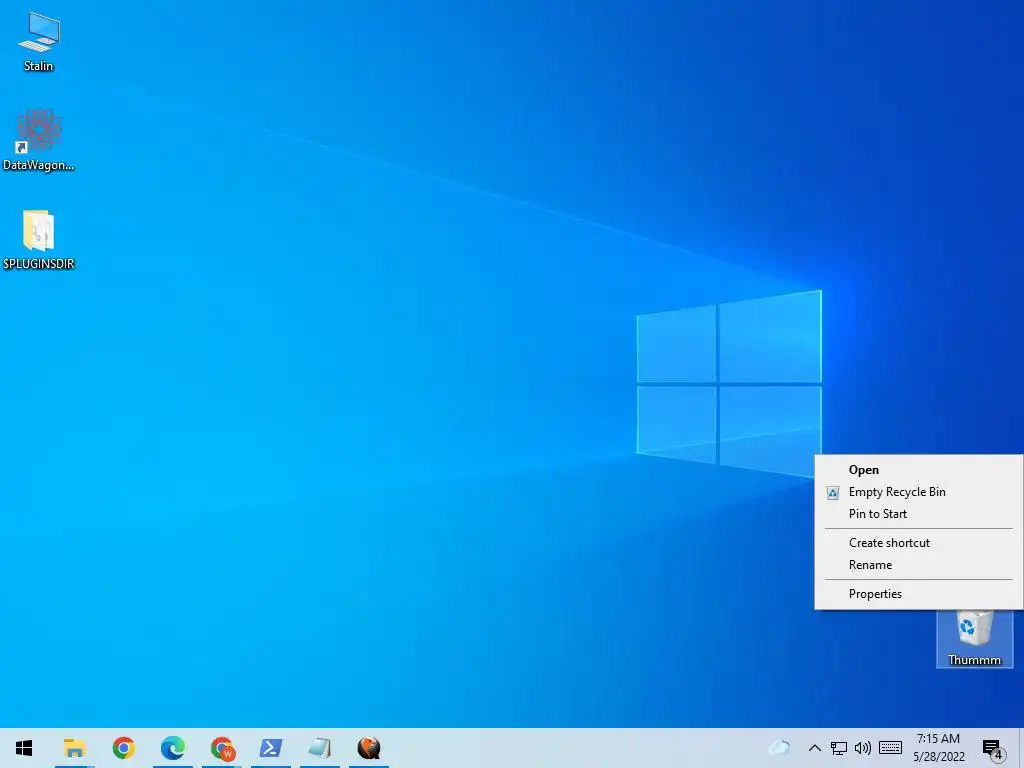Screen dimensions: 1024x768
Task: Select Pin to Start menu entry
Action: 919,514
